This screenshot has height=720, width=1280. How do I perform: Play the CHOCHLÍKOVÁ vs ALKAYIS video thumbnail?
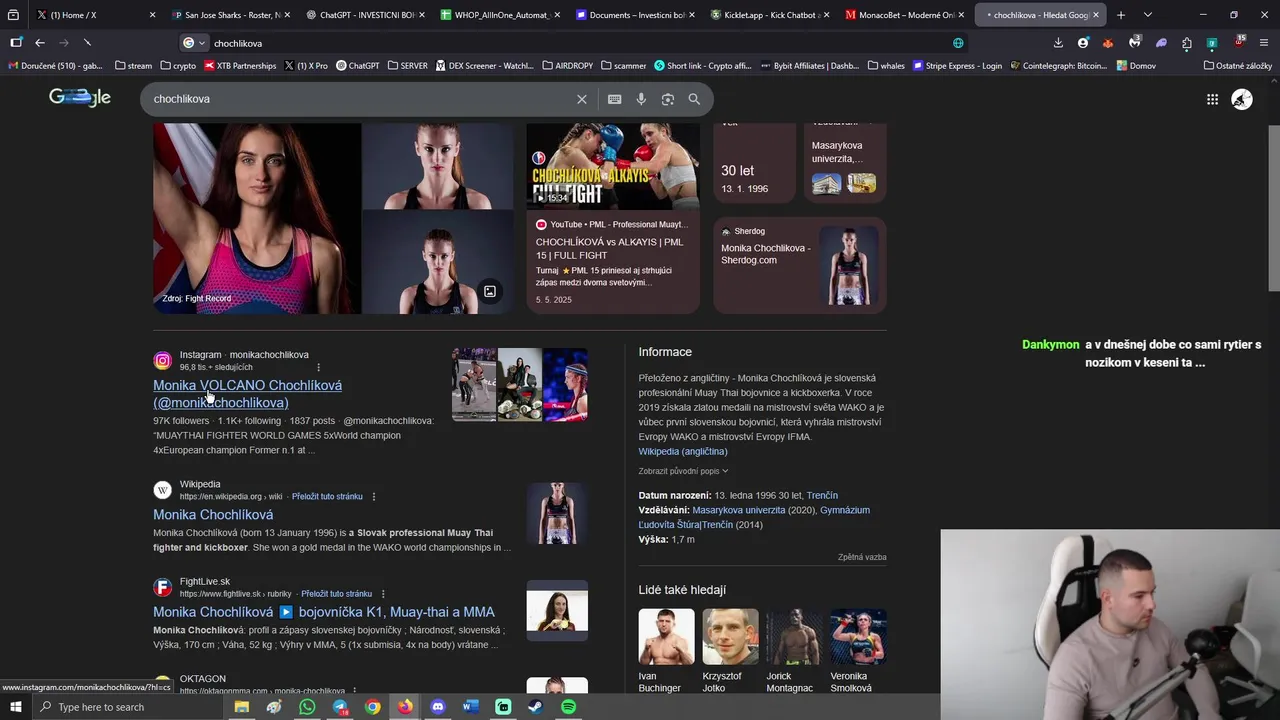pyautogui.click(x=613, y=166)
